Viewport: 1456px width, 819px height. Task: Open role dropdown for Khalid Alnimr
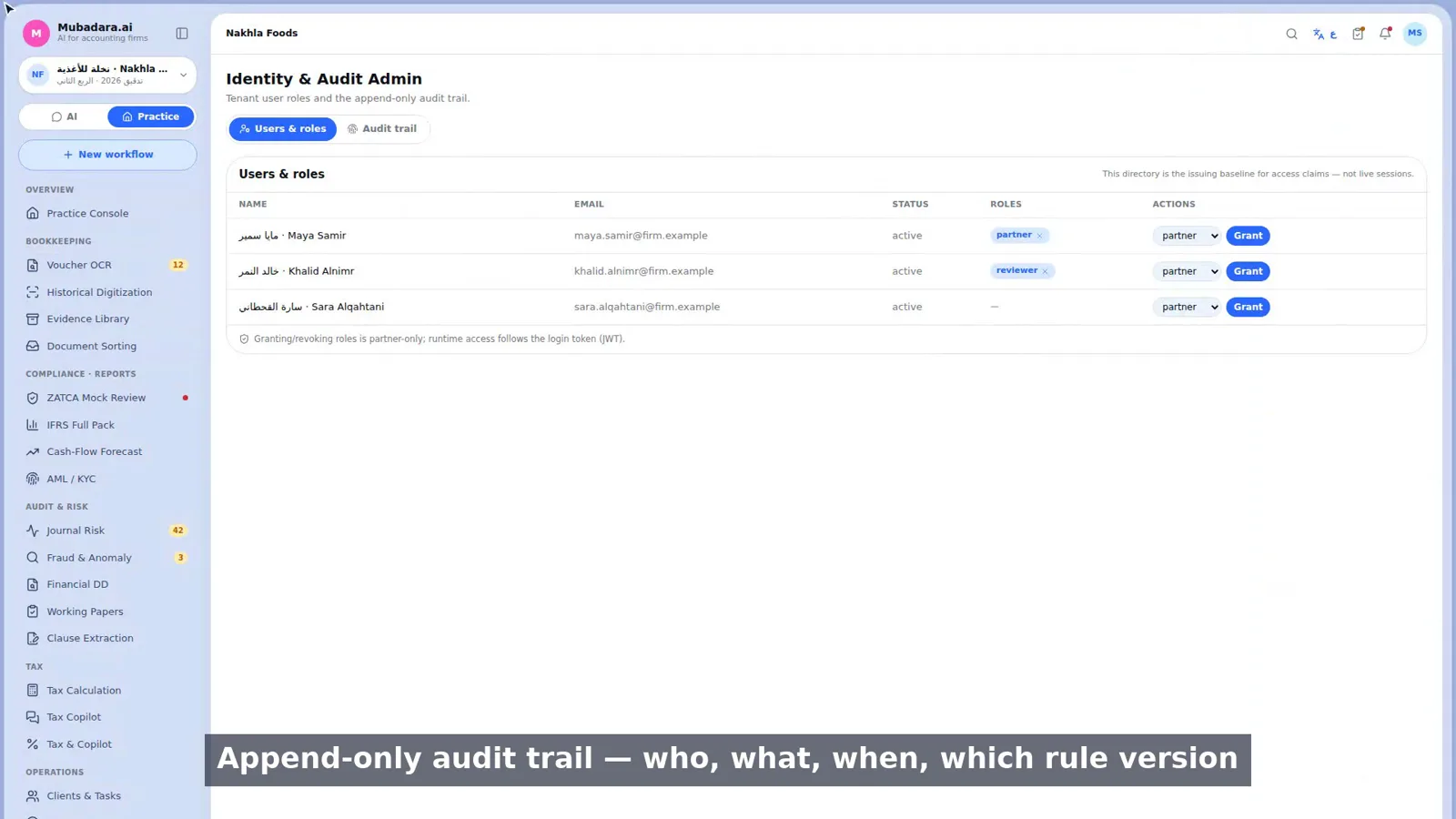click(1187, 271)
